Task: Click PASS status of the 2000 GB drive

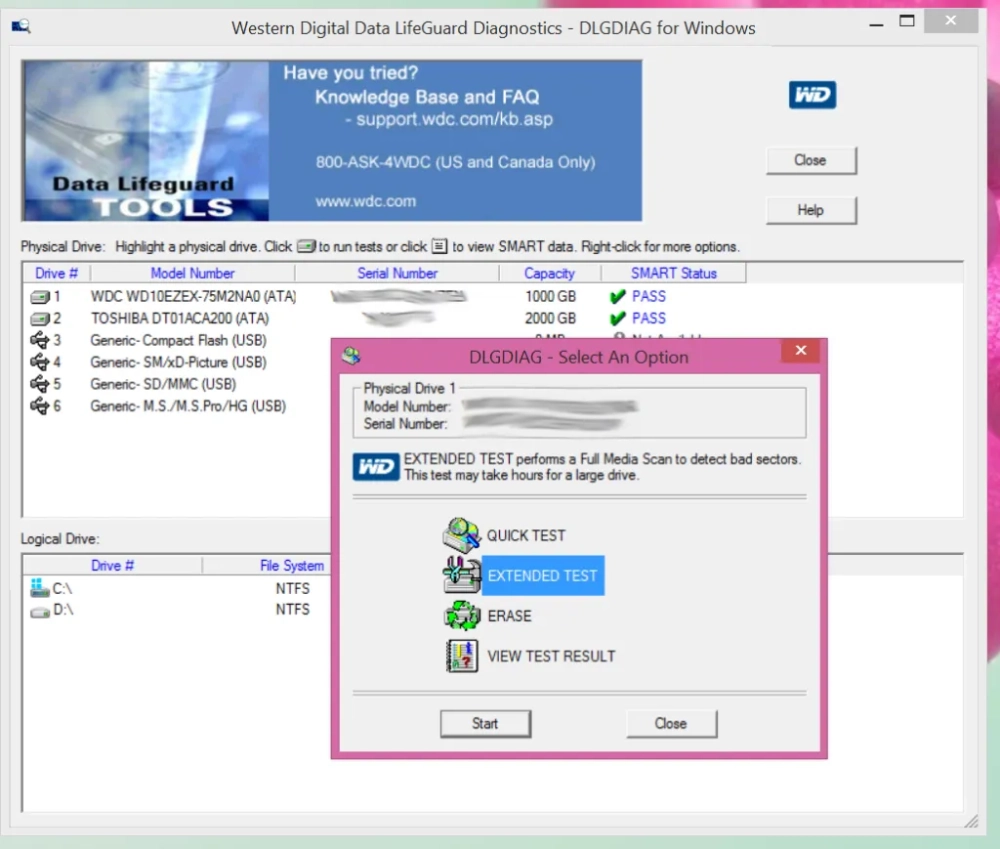Action: pyautogui.click(x=649, y=318)
